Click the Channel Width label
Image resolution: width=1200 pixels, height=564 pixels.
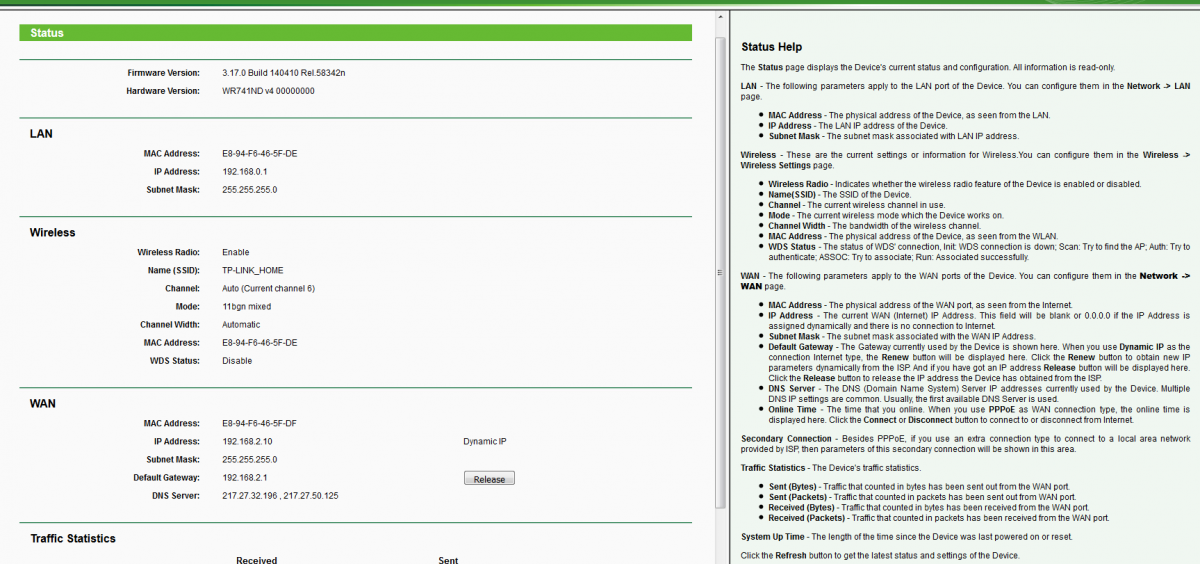click(170, 324)
